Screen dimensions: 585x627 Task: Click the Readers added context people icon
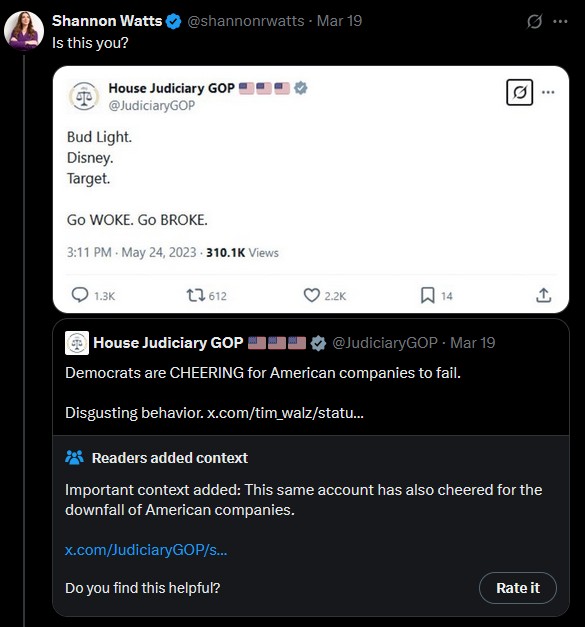(x=74, y=457)
